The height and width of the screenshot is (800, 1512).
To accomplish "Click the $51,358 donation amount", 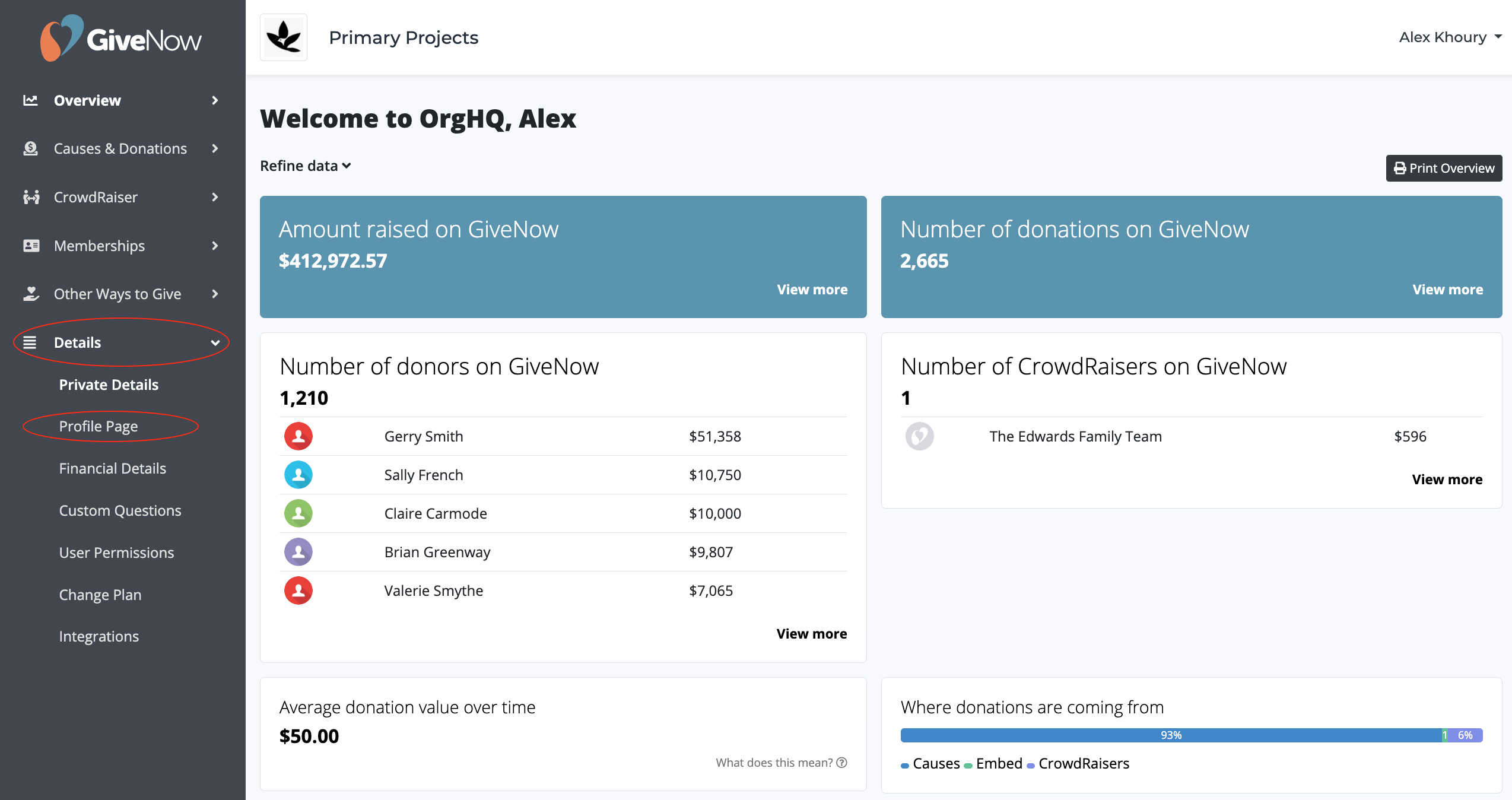I will click(x=715, y=437).
